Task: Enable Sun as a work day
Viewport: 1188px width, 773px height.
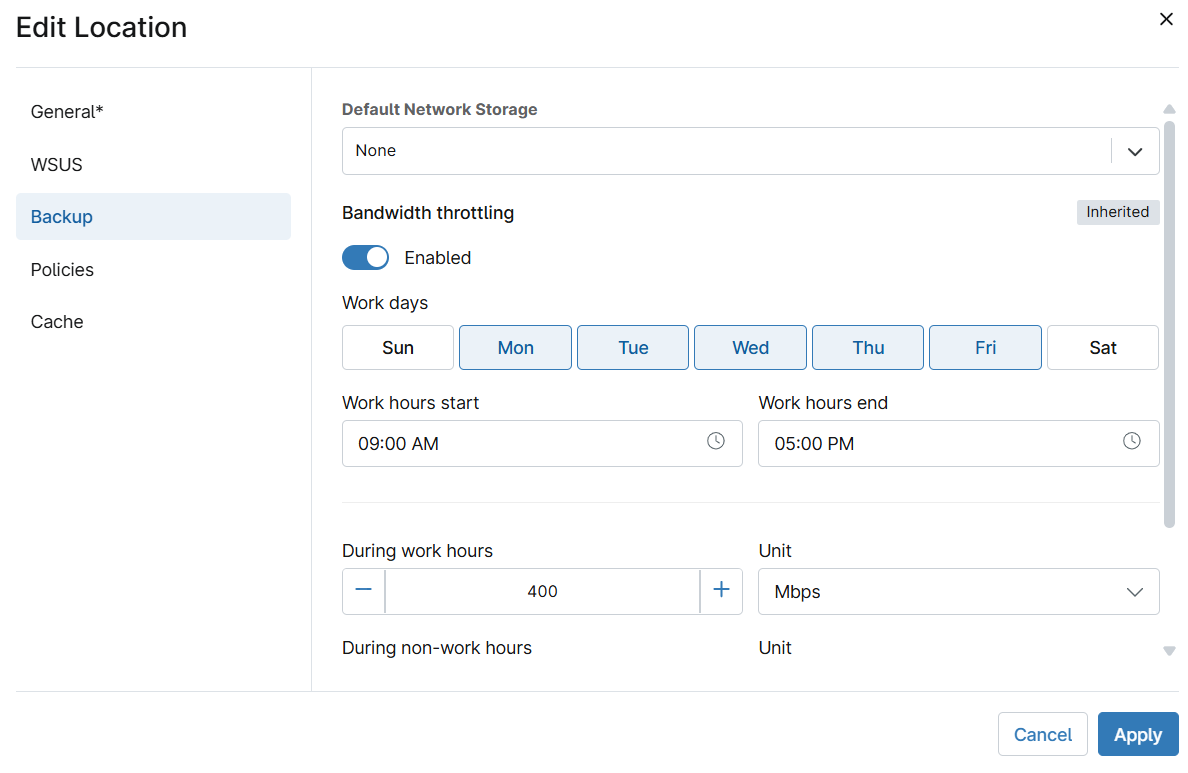Action: tap(398, 348)
